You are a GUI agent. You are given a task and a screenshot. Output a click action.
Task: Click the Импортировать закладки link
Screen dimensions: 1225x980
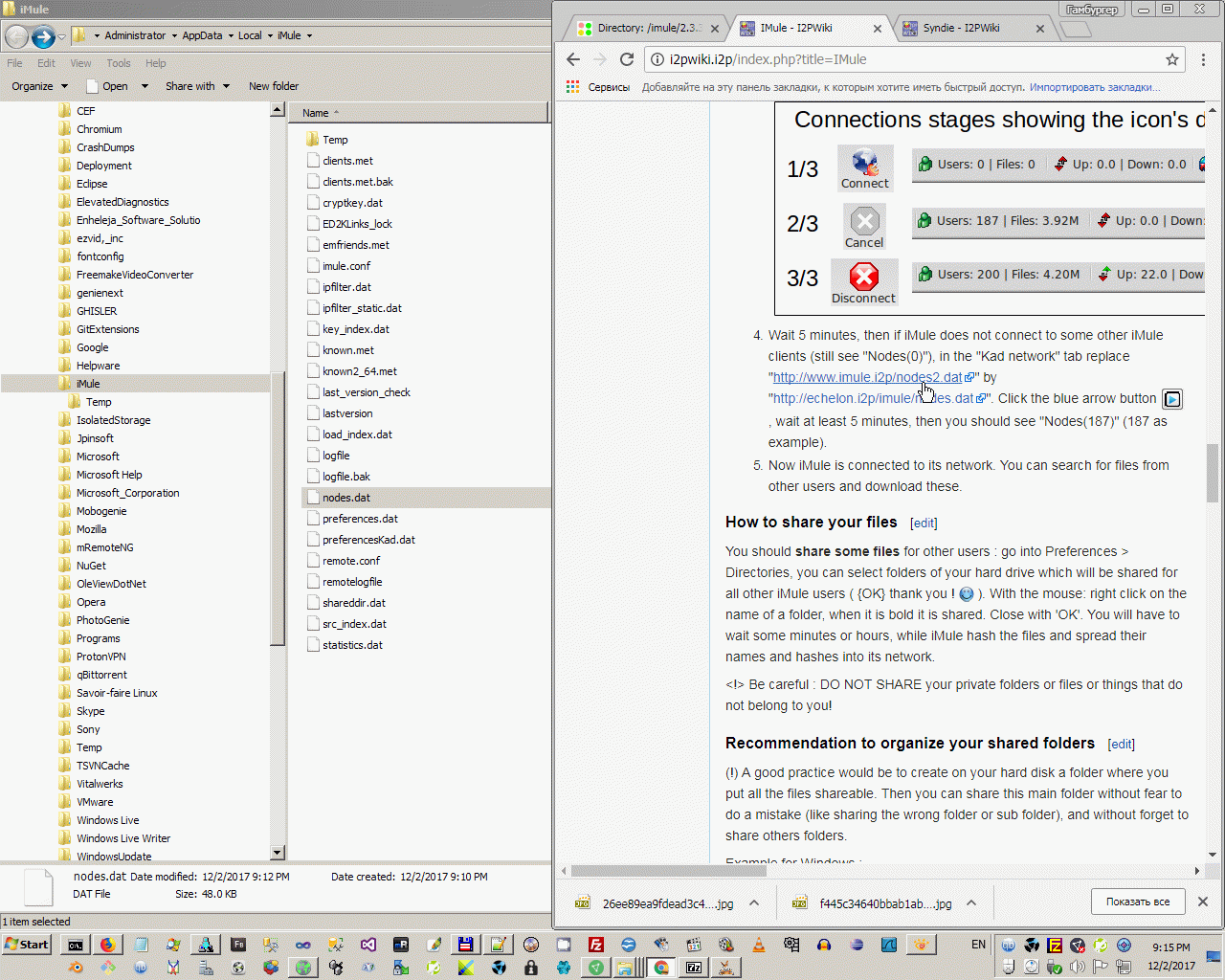[1094, 87]
